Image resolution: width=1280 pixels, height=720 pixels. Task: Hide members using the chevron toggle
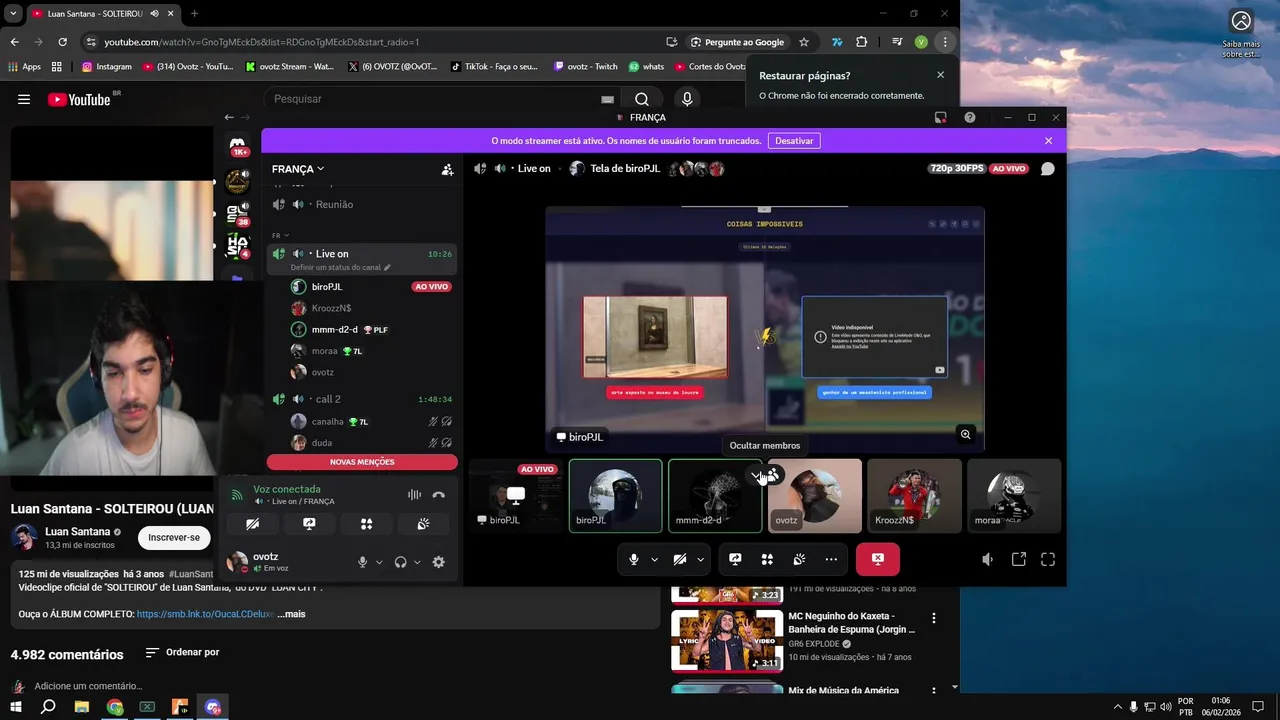point(757,475)
